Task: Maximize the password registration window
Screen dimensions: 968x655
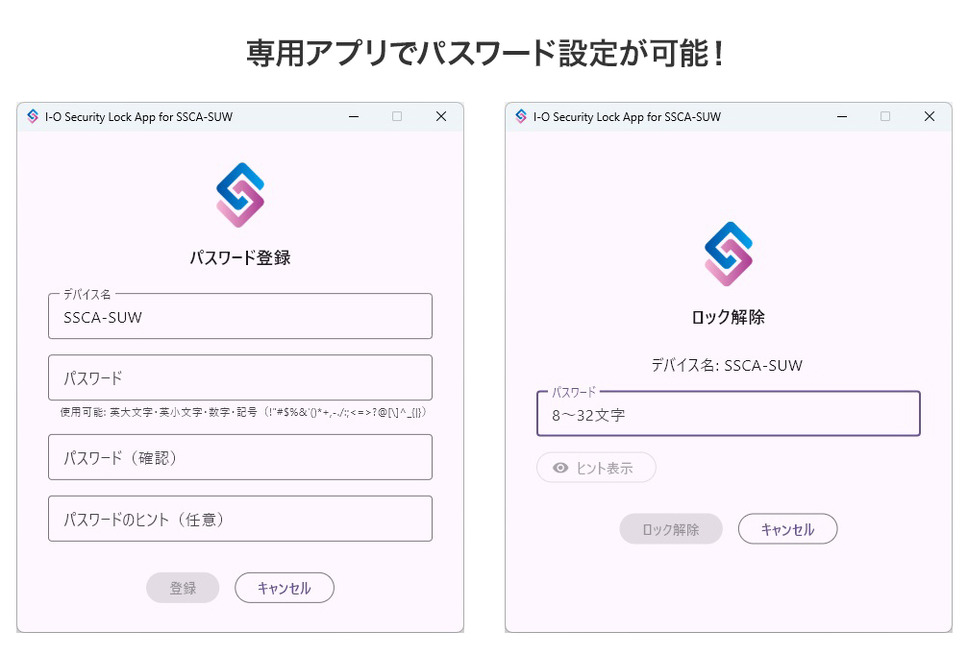Action: click(397, 116)
